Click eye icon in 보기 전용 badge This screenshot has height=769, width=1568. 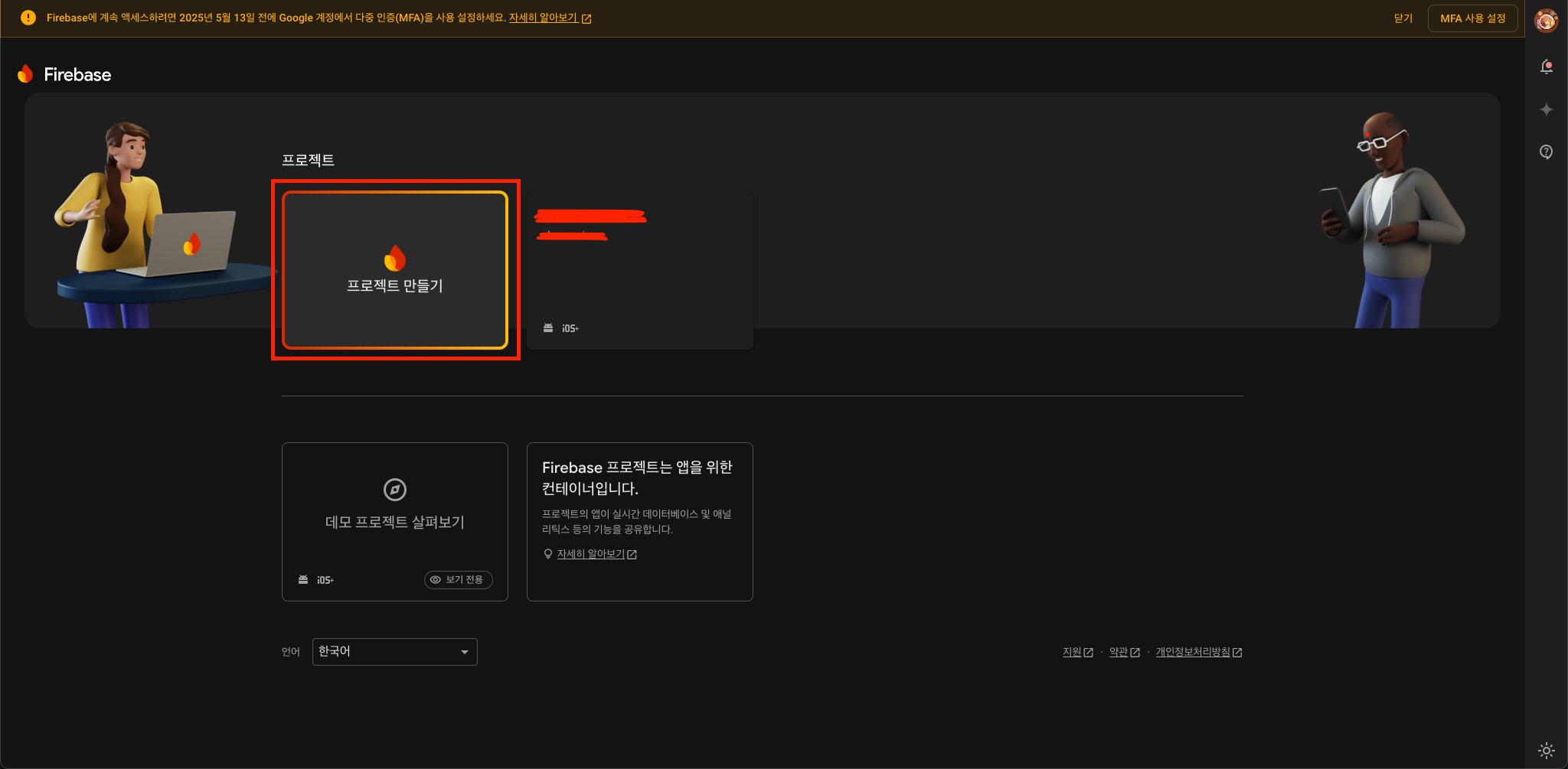tap(436, 579)
